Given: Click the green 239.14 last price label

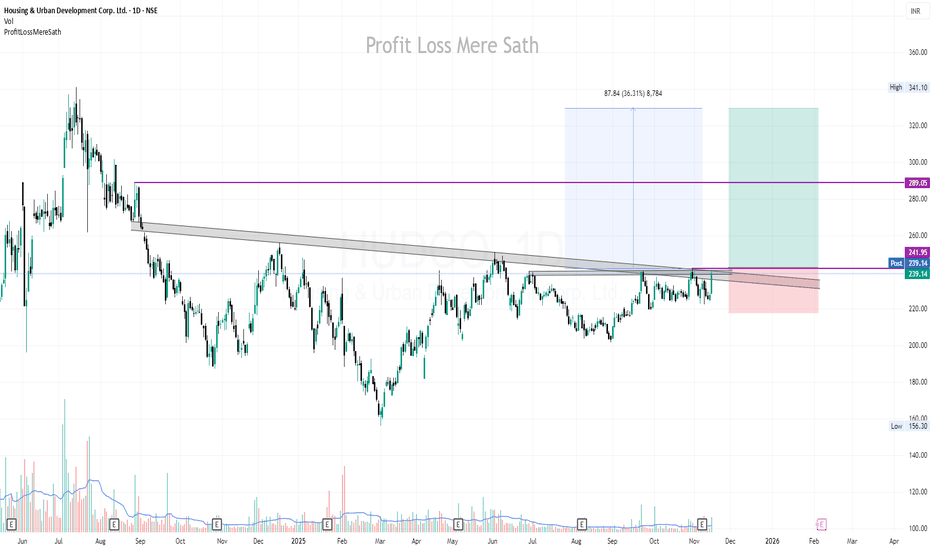Looking at the screenshot, I should (918, 274).
